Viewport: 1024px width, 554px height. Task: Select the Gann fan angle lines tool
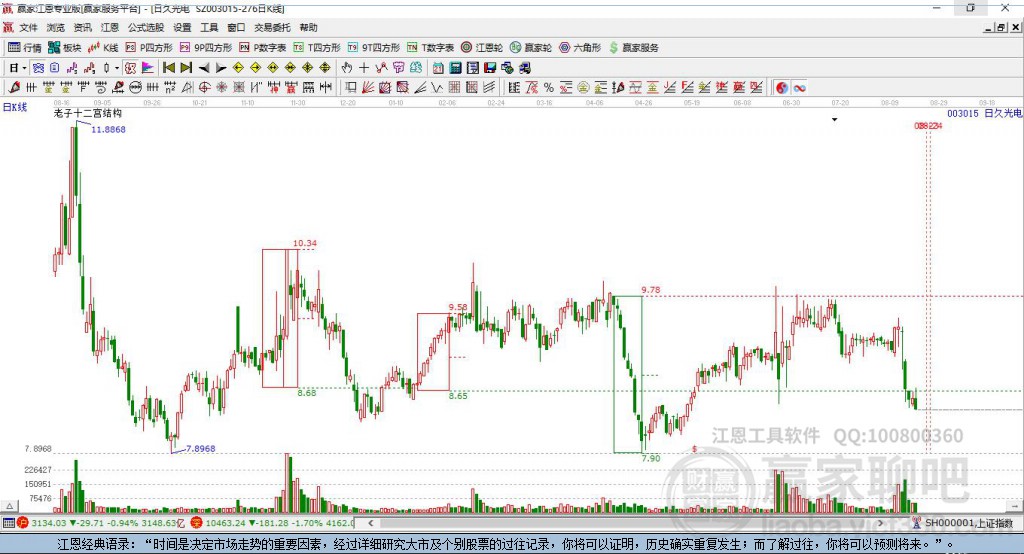click(369, 87)
